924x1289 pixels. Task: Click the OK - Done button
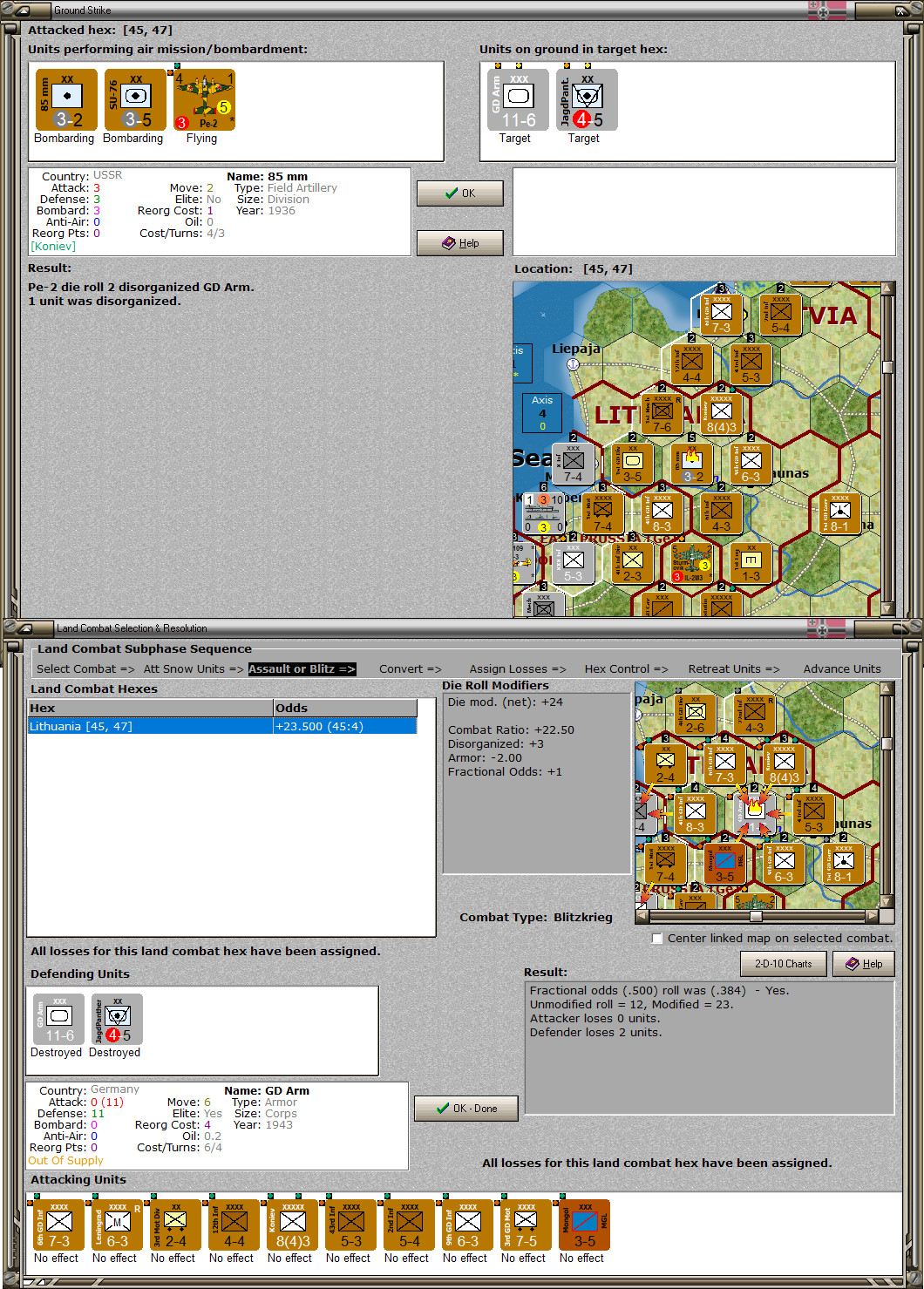[466, 1109]
